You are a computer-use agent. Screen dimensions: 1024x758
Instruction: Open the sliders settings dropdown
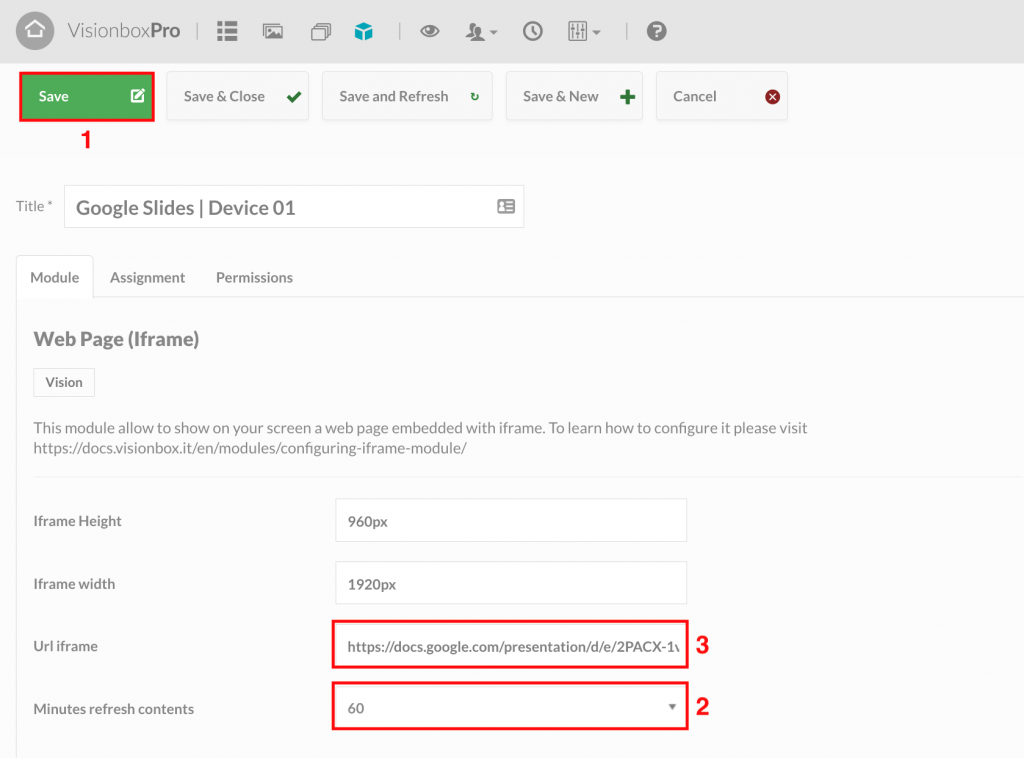(x=584, y=31)
